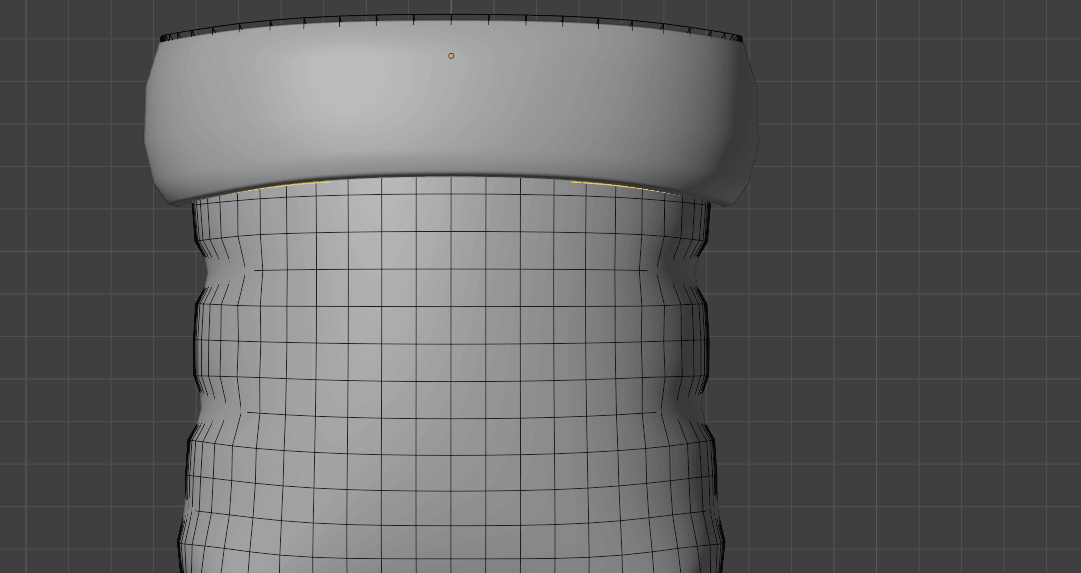Click the empty grid background left of the bottle

click(80, 350)
